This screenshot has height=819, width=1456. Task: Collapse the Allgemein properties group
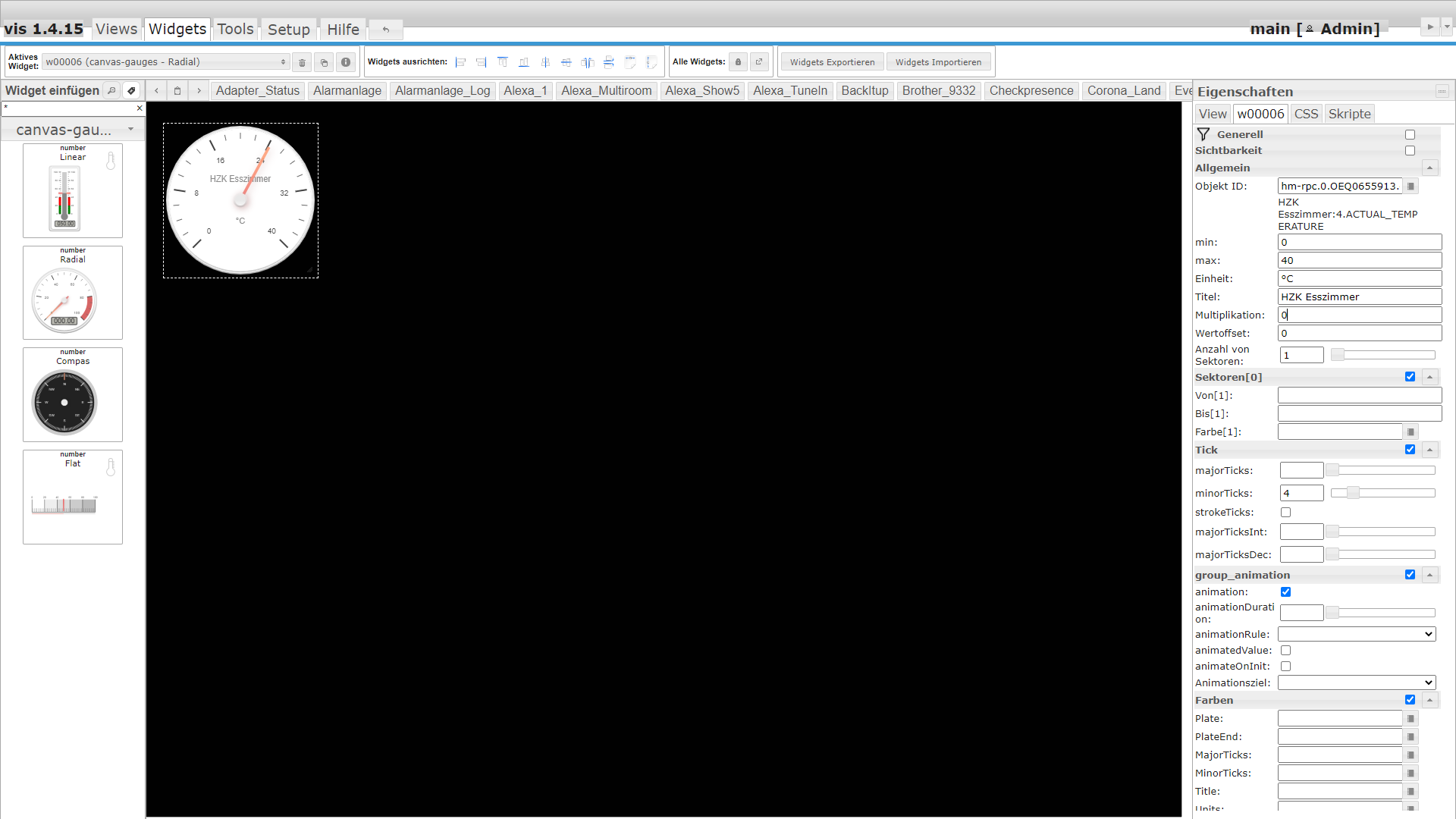(1430, 168)
